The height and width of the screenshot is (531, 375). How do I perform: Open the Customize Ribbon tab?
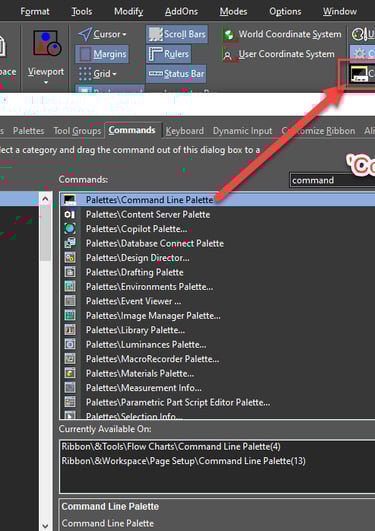point(318,131)
